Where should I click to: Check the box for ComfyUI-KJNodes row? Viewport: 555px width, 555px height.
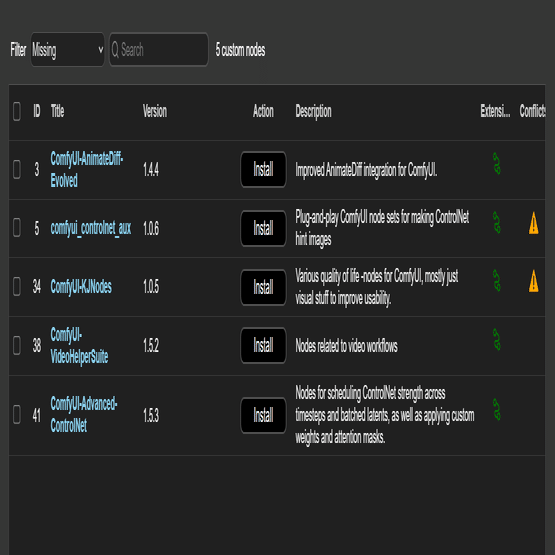[x=17, y=286]
